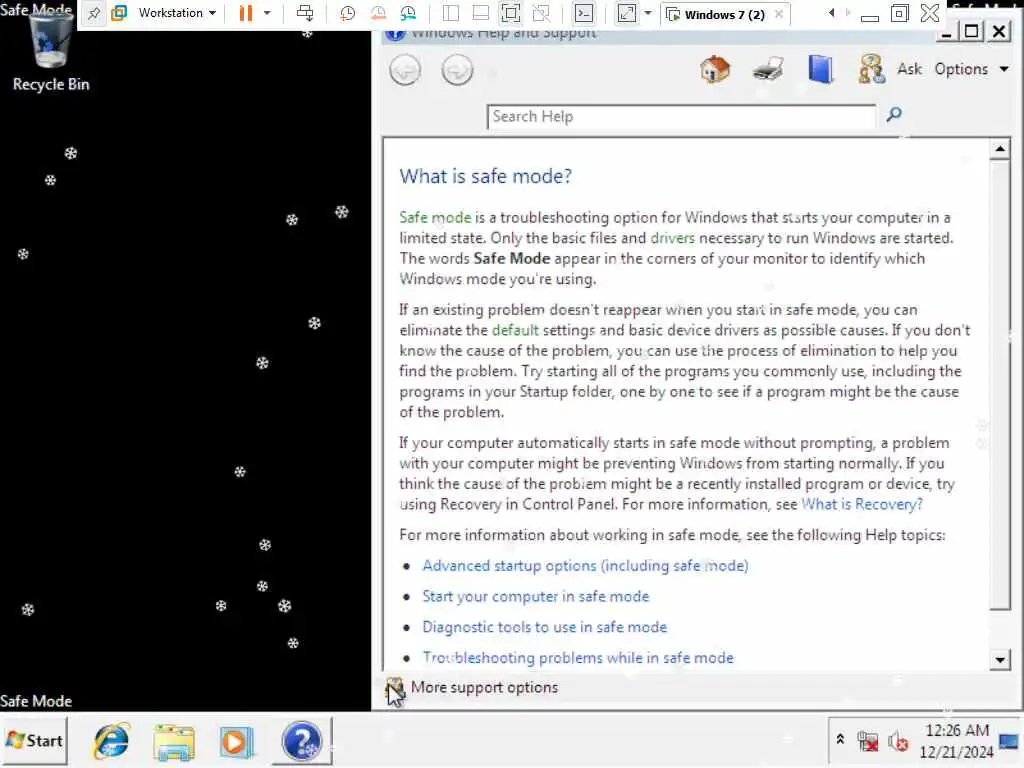Open the 'drivers' glossary term link
Image resolution: width=1024 pixels, height=768 pixels.
(x=673, y=238)
